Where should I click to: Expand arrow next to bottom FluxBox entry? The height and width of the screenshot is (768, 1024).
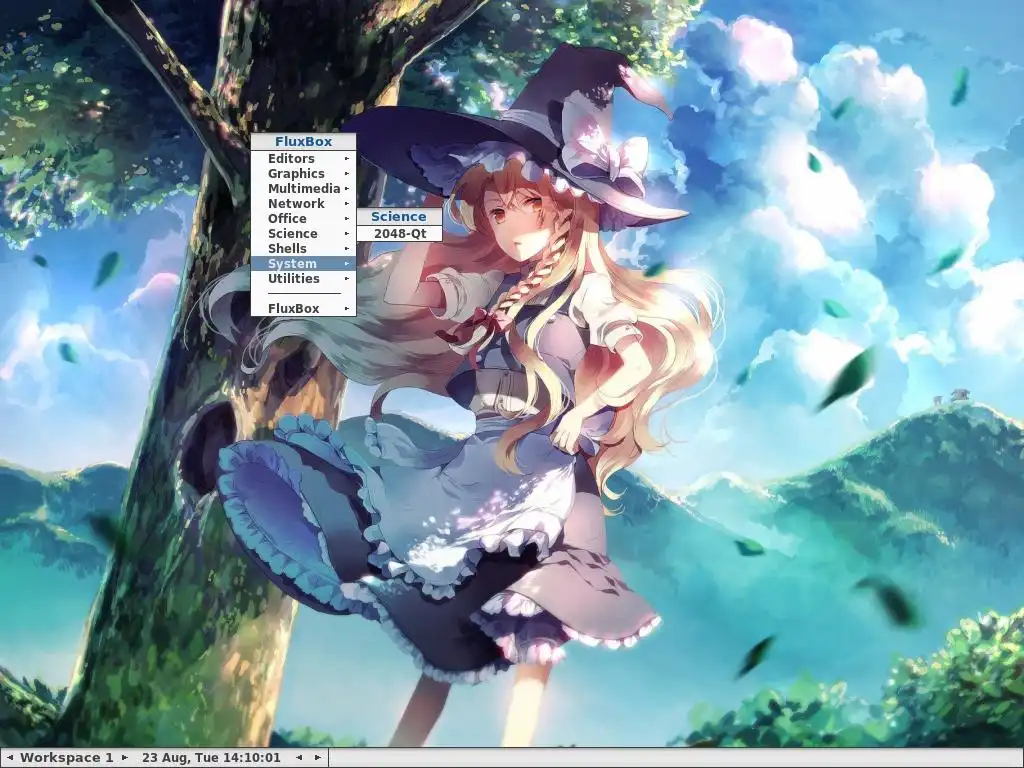click(347, 309)
